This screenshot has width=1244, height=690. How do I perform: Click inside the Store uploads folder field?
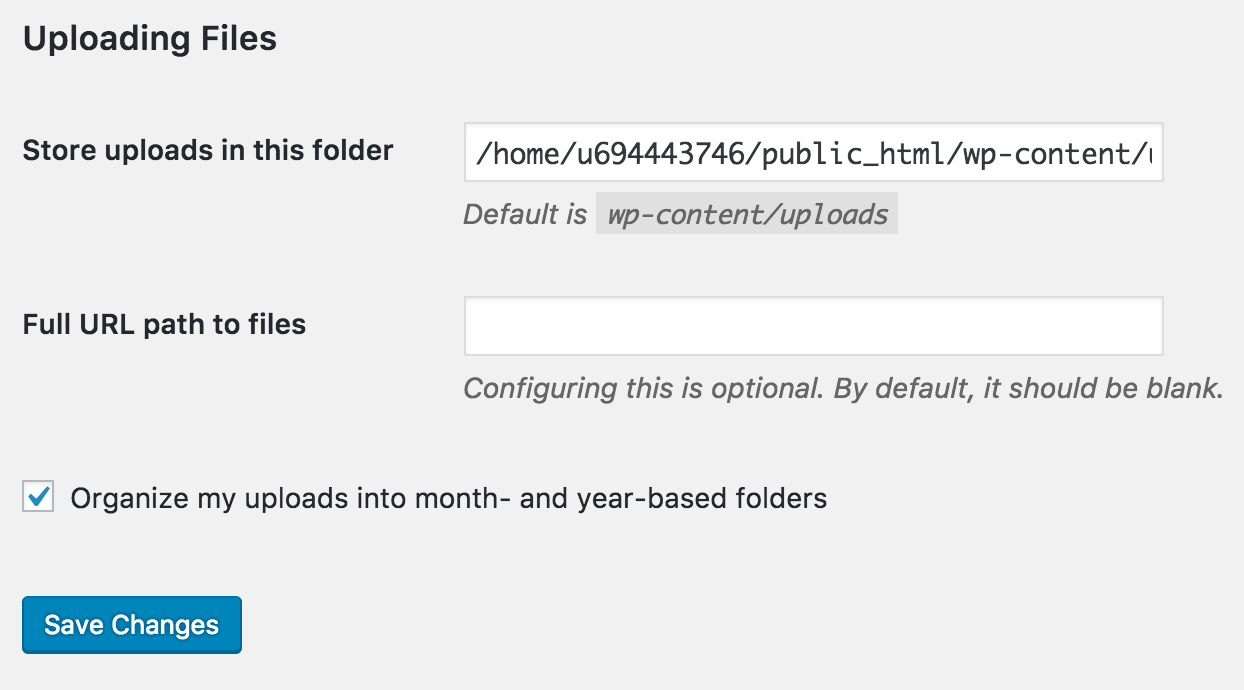813,153
